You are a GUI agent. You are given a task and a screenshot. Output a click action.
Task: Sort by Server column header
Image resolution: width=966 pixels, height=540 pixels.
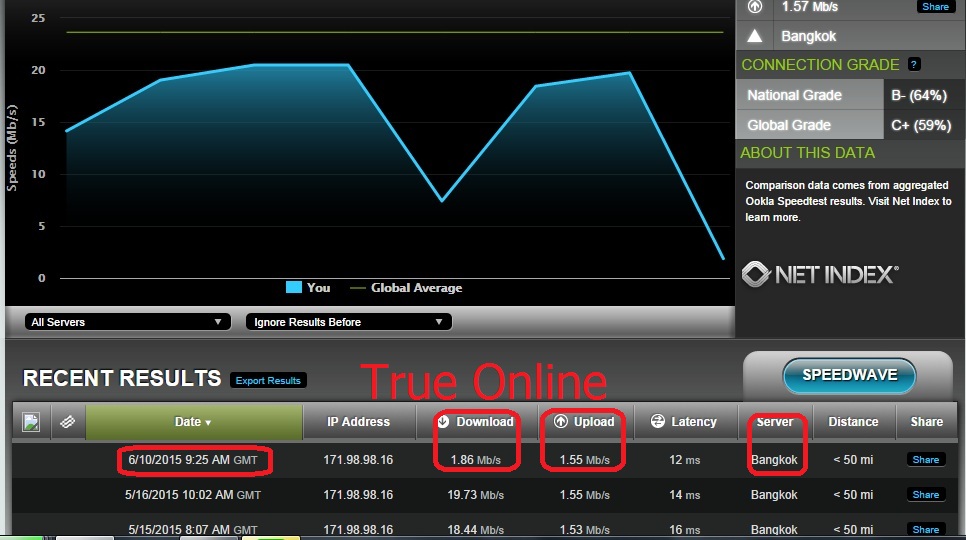point(775,422)
